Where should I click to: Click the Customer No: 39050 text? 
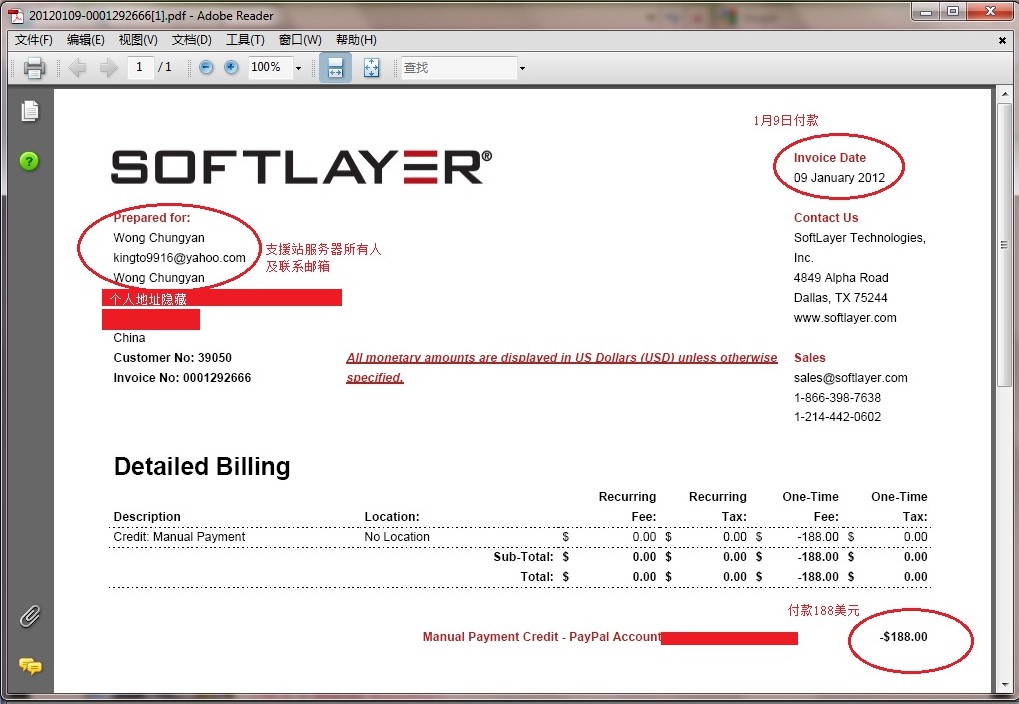[x=172, y=358]
